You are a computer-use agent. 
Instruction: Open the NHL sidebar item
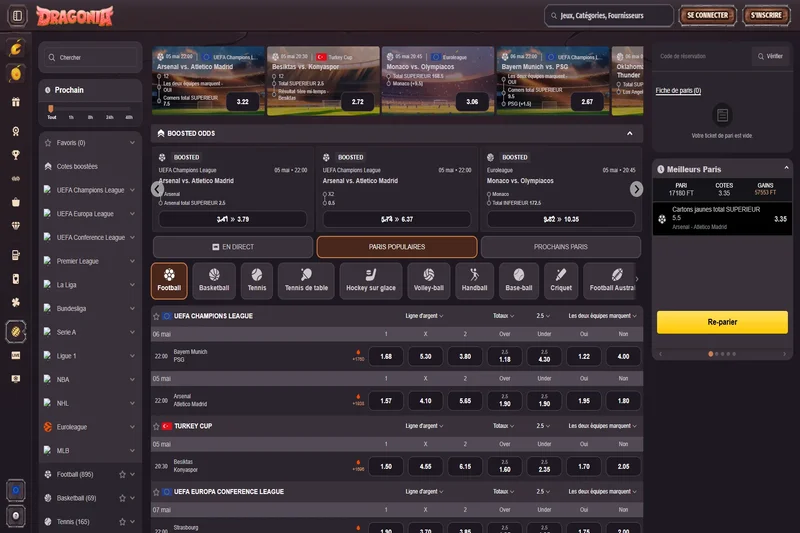(90, 403)
